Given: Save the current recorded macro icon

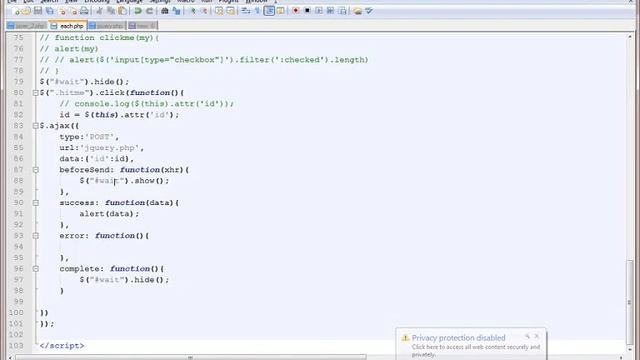Looking at the screenshot, I should (342, 11).
